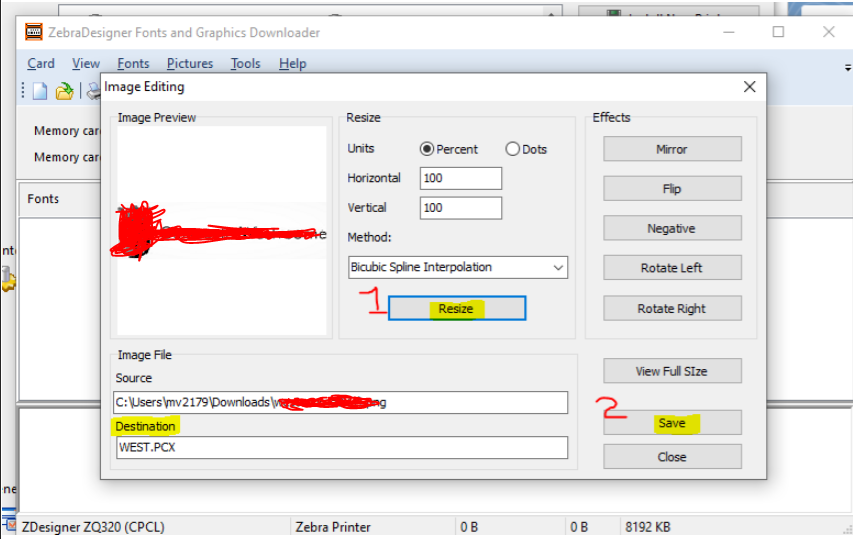This screenshot has height=539, width=853.
Task: Rotate the image left
Action: (x=672, y=268)
